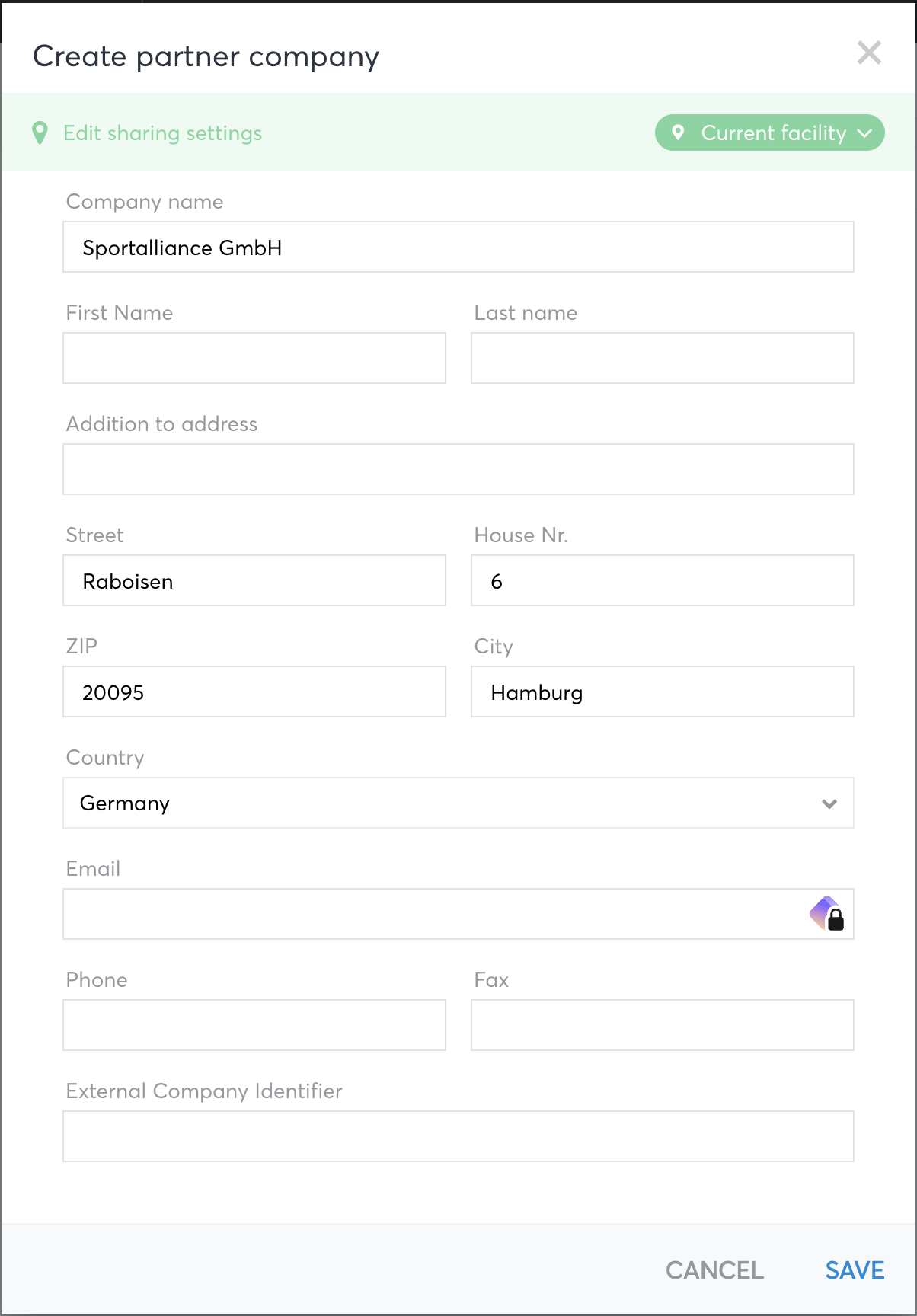Image resolution: width=917 pixels, height=1316 pixels.
Task: Open the Country dropdown showing Germany
Action: click(x=458, y=803)
